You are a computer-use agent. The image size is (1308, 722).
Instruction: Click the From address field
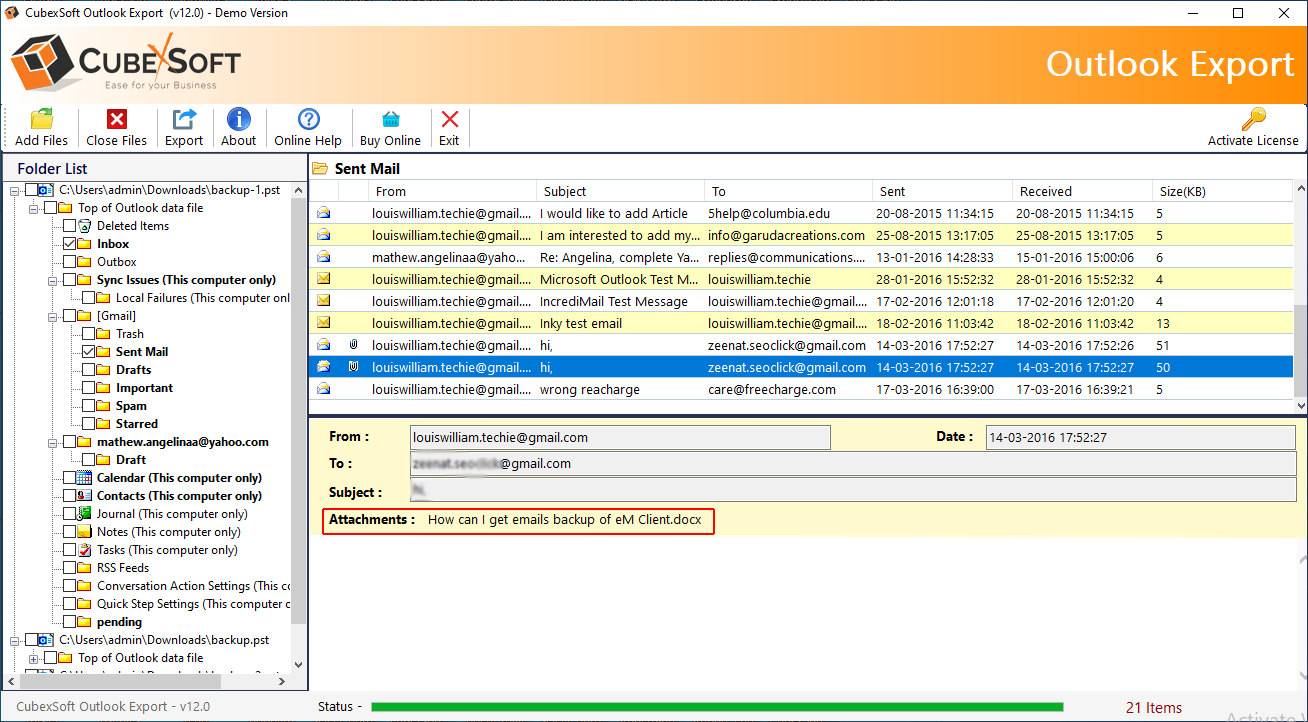620,437
